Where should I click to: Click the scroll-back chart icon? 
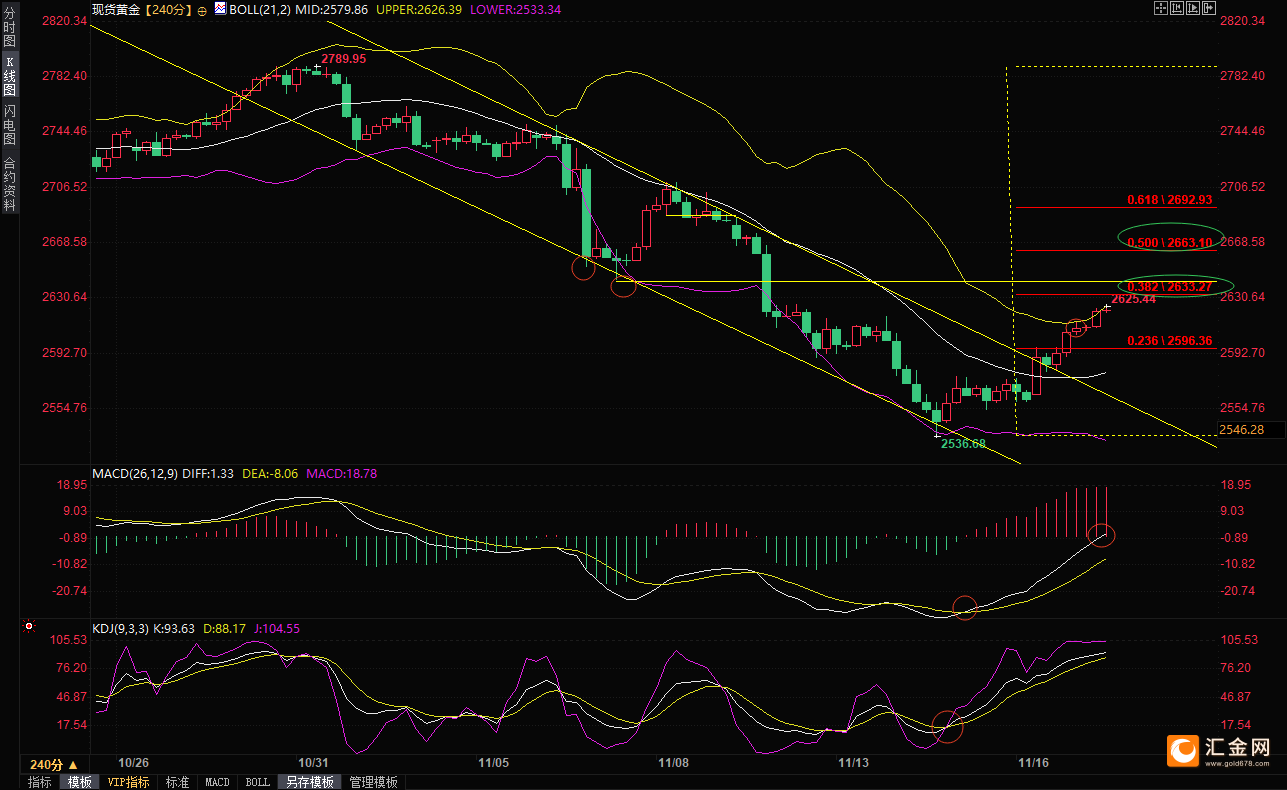(1177, 8)
